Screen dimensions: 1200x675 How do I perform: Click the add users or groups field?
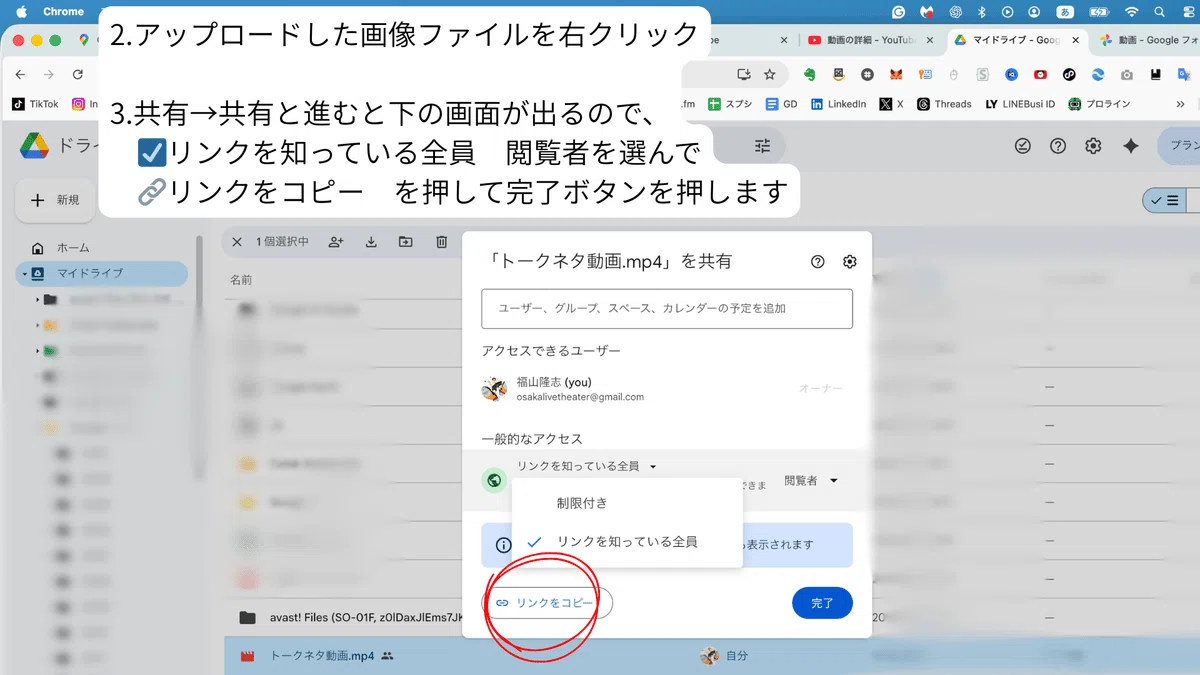tap(666, 309)
